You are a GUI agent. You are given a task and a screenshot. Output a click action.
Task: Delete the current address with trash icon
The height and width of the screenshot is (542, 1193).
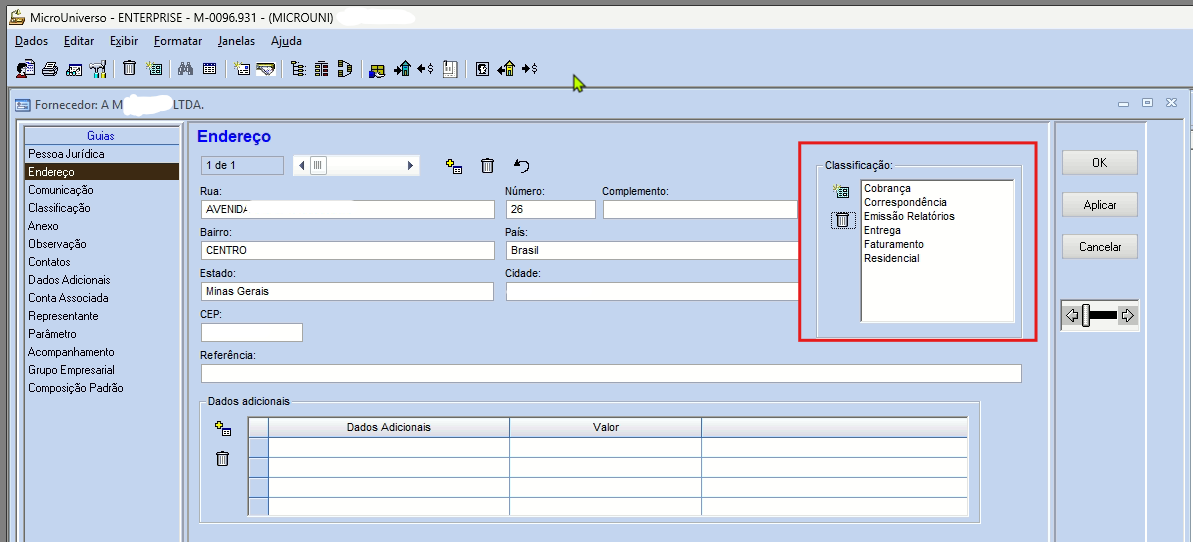[x=488, y=165]
